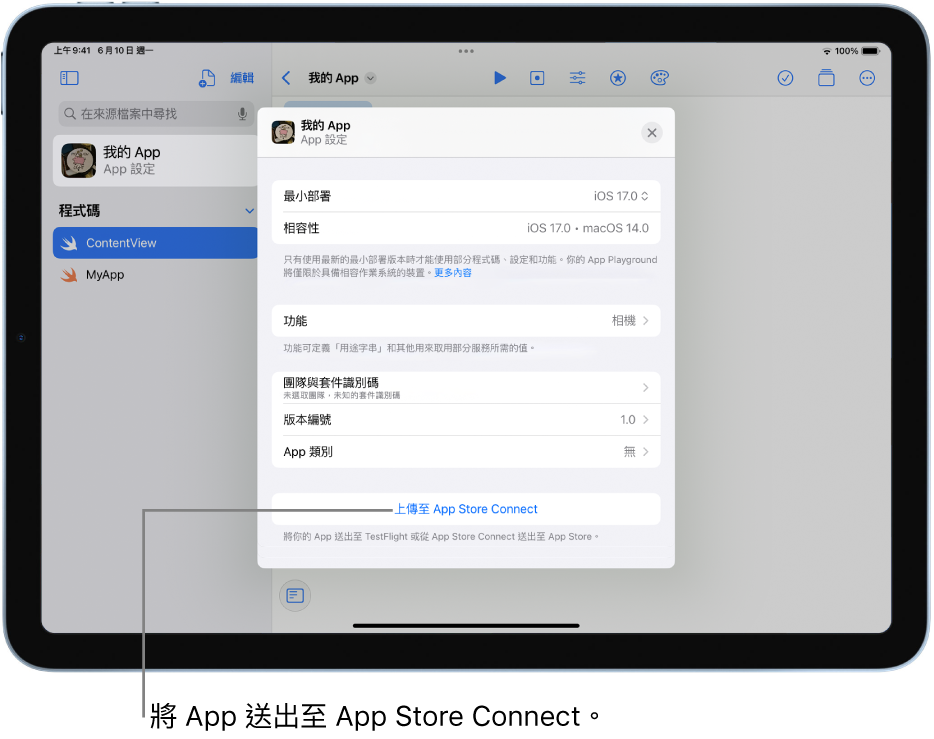934x739 pixels.
Task: Tap the microphone dictation icon
Action: point(242,114)
